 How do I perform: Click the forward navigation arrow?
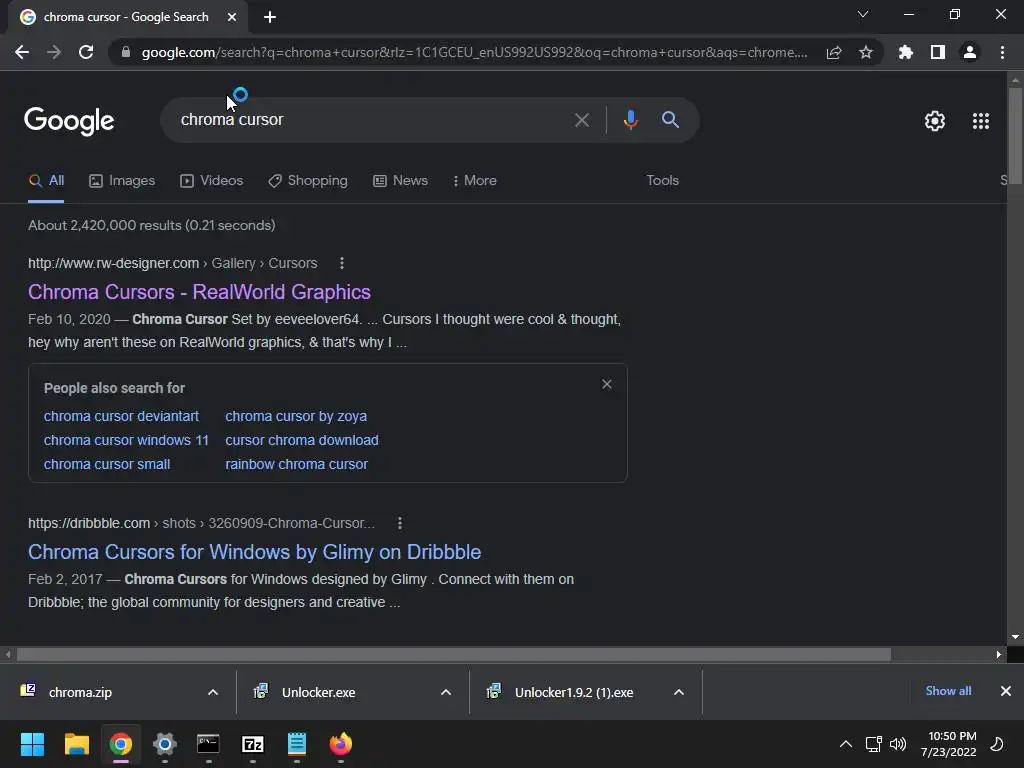point(54,52)
